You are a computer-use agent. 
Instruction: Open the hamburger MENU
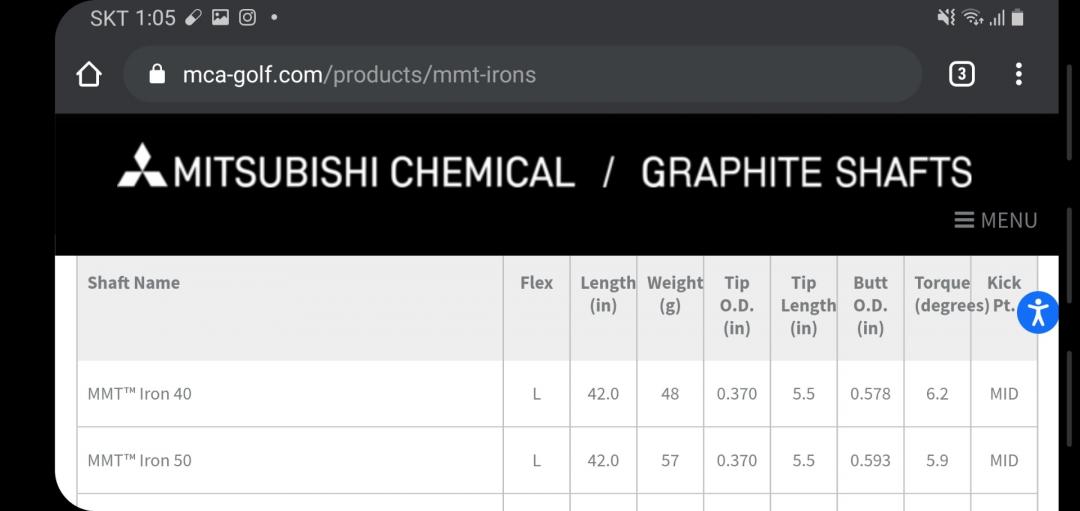pyautogui.click(x=996, y=220)
